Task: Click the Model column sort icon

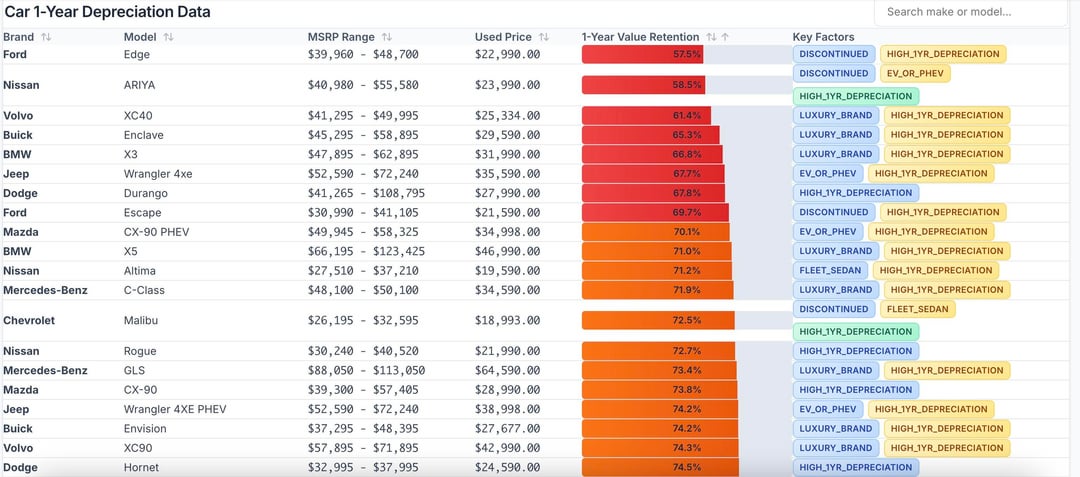Action: pyautogui.click(x=168, y=37)
